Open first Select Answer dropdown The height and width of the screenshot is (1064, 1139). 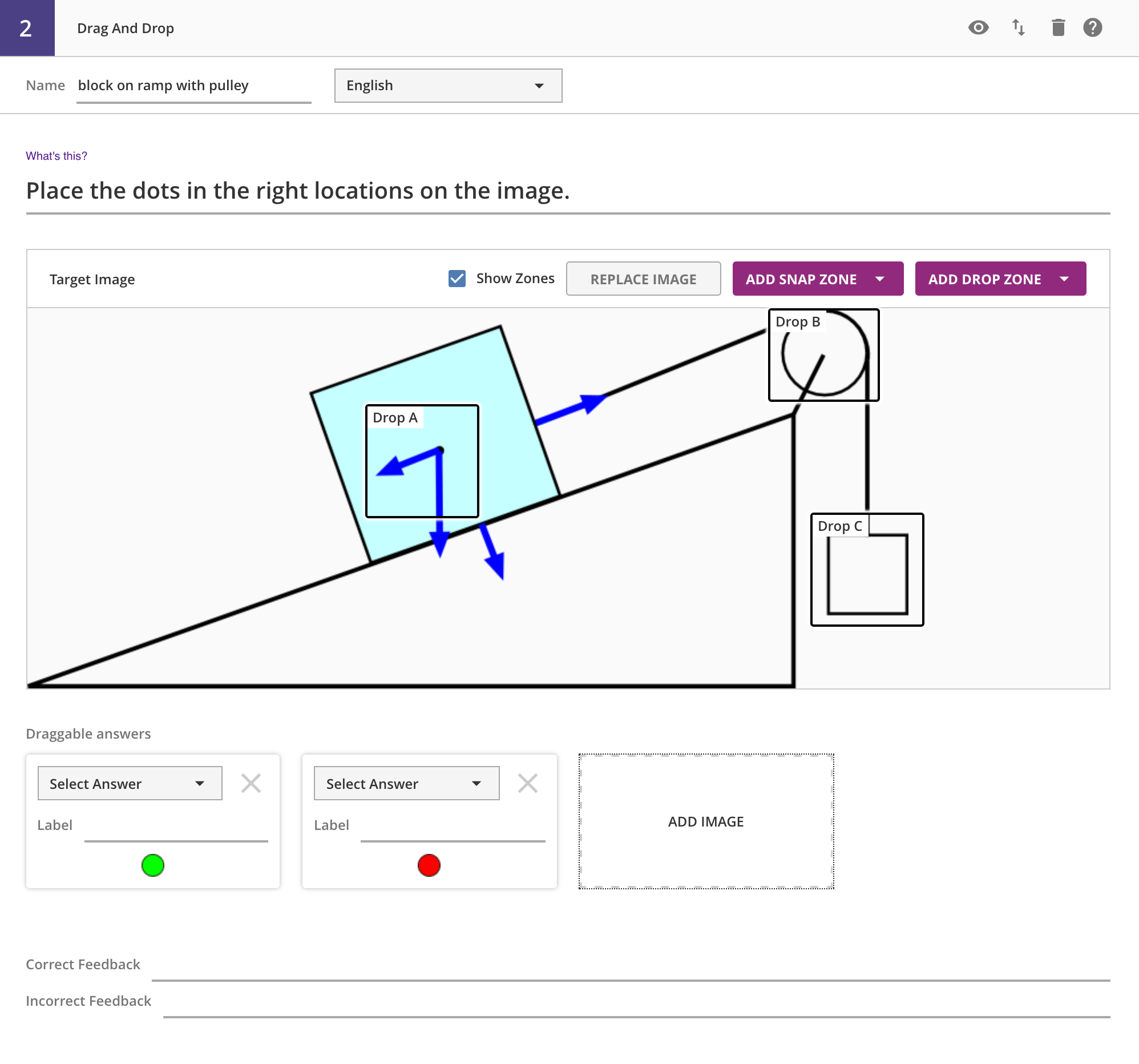[130, 783]
